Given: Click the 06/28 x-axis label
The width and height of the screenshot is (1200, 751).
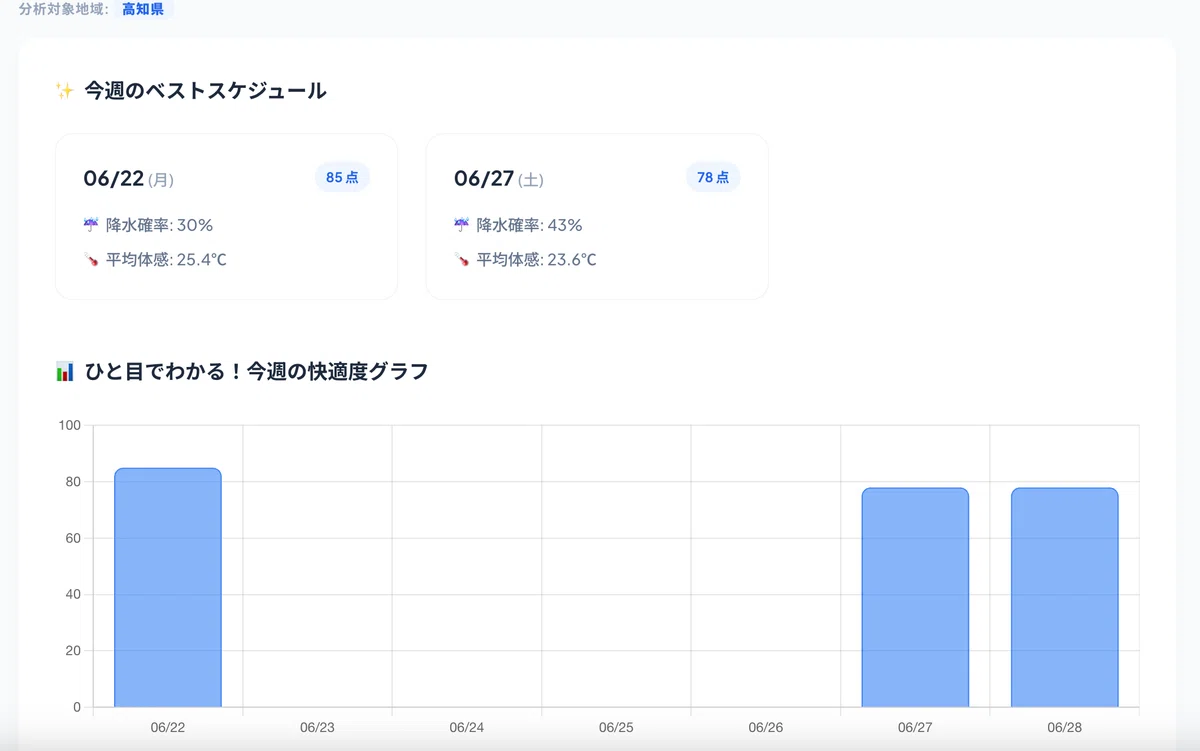Looking at the screenshot, I should pos(1064,728).
